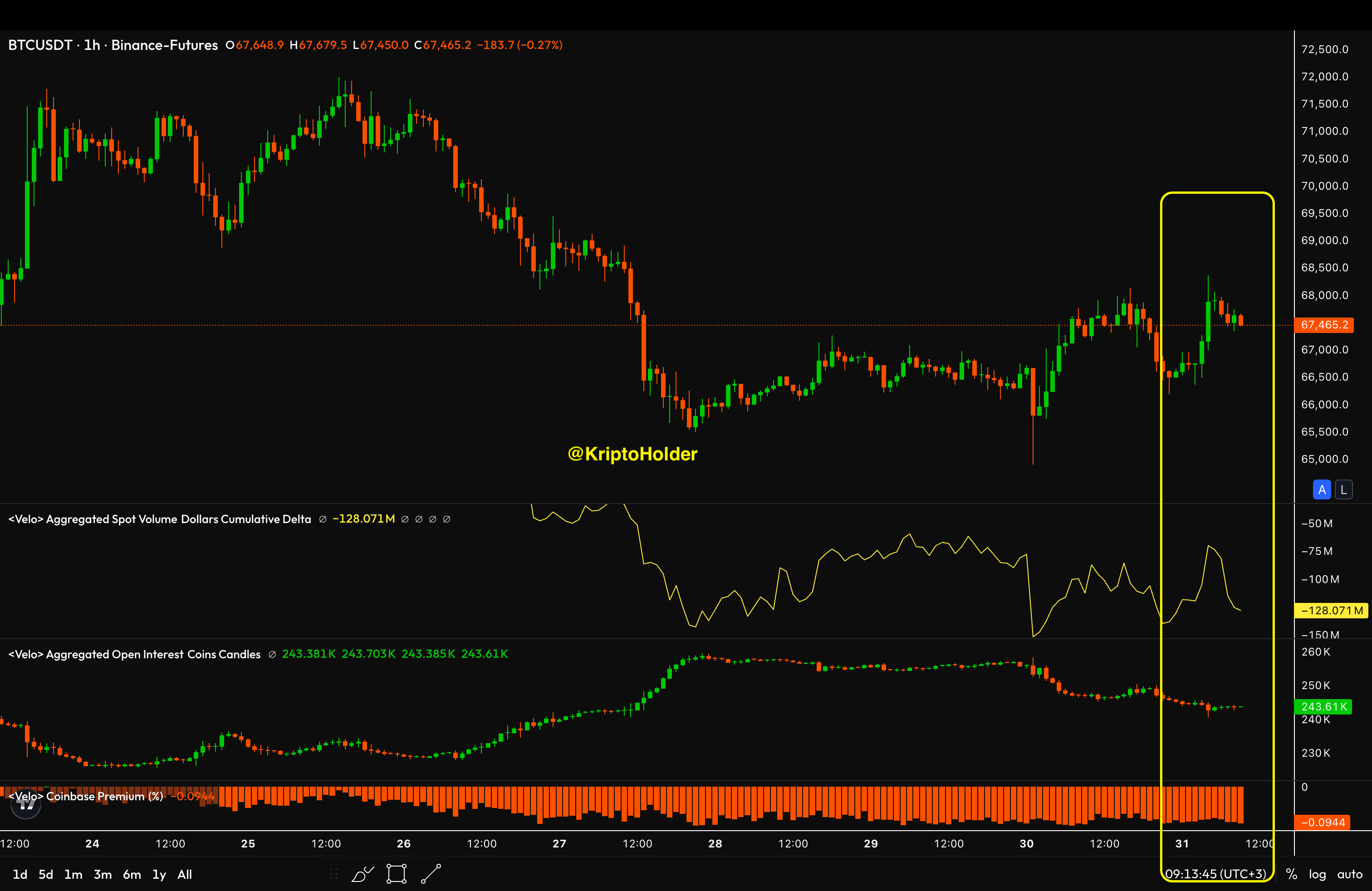
Task: Set time range to 1d
Action: pos(20,874)
